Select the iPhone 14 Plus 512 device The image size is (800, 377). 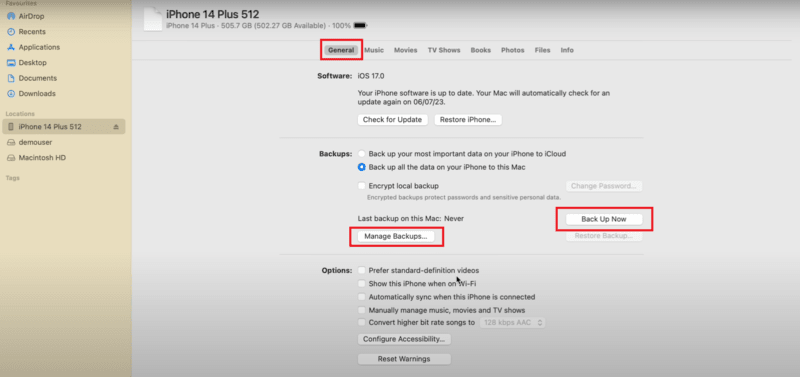64,127
